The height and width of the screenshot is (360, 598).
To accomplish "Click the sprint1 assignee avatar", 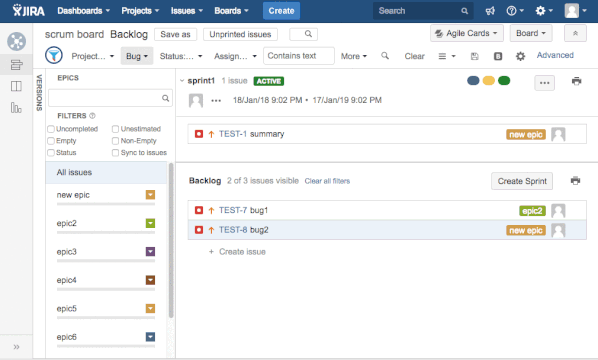I will coord(196,100).
